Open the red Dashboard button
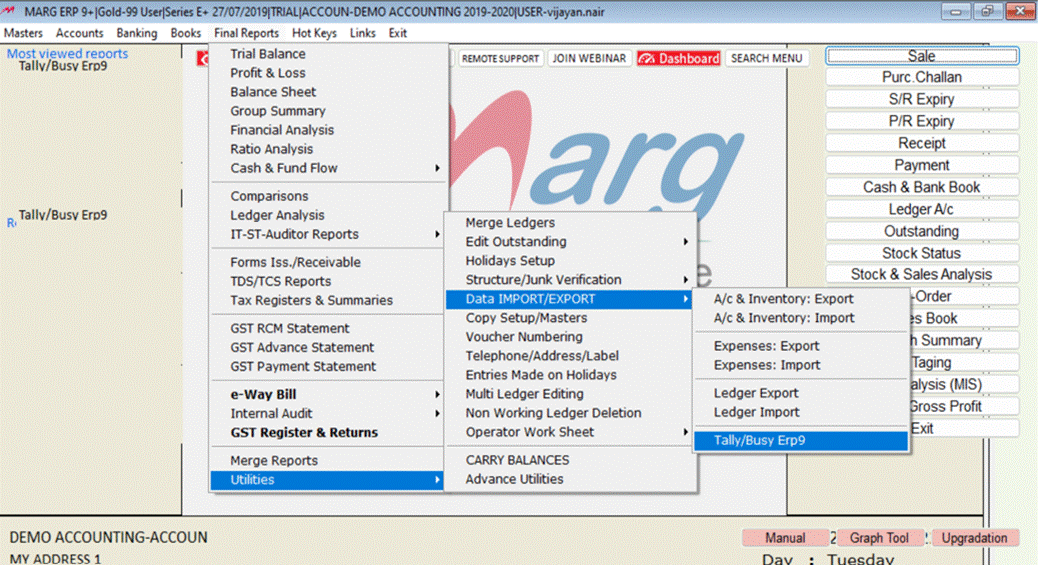The height and width of the screenshot is (565, 1038). pos(679,59)
